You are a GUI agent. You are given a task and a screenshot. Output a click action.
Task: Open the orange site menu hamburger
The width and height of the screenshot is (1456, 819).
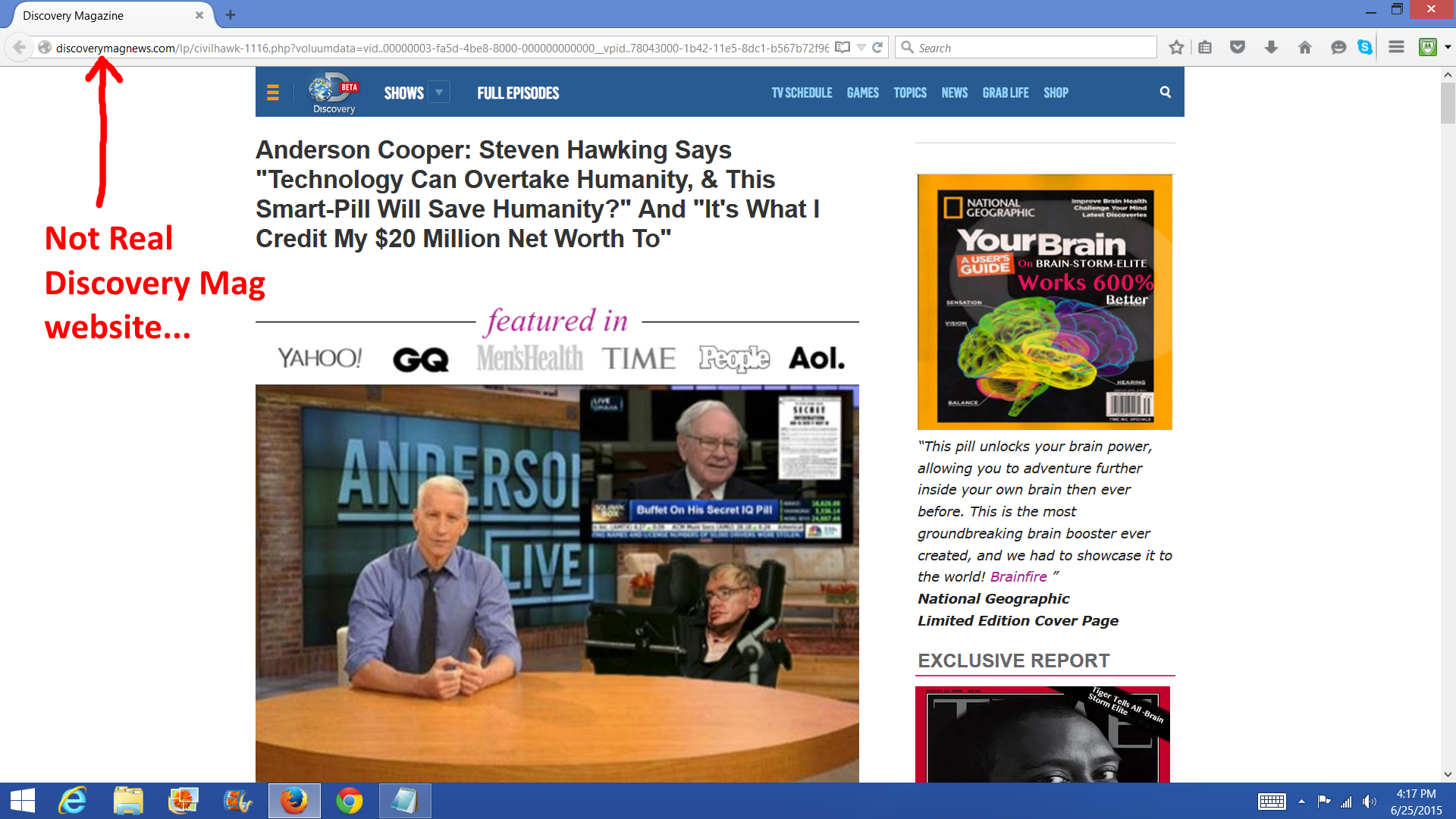(x=273, y=93)
